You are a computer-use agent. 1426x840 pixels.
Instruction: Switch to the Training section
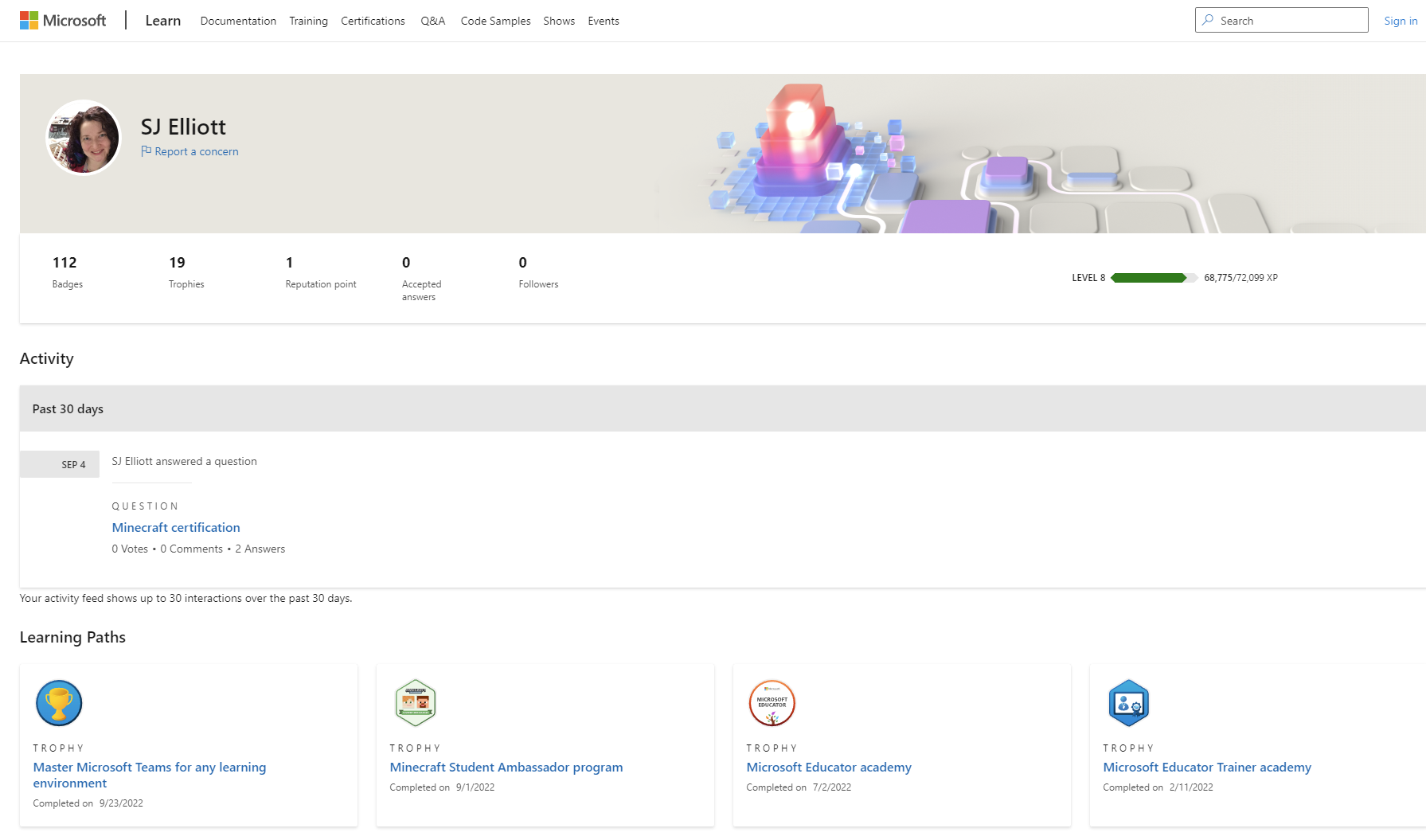[308, 21]
